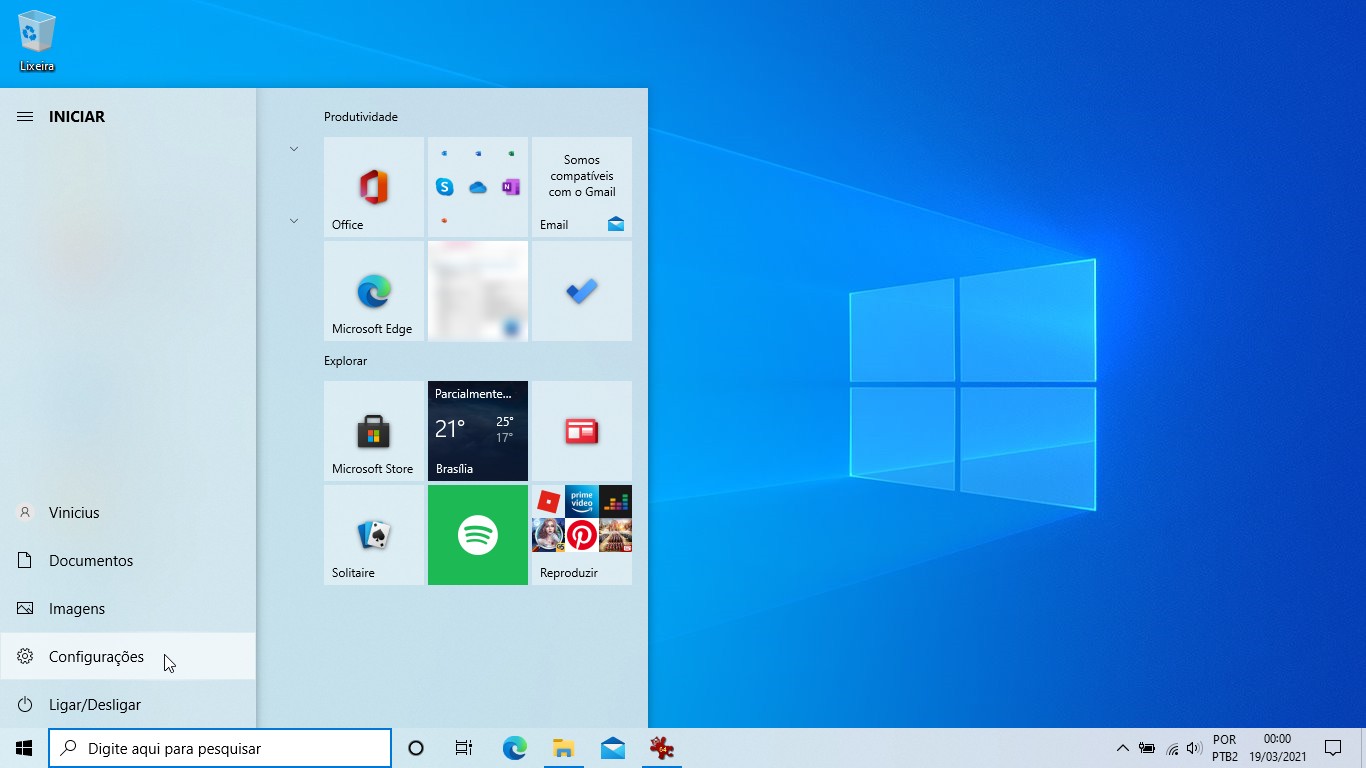Launch the green Spotify tile
Viewport: 1366px width, 768px height.
click(x=478, y=535)
